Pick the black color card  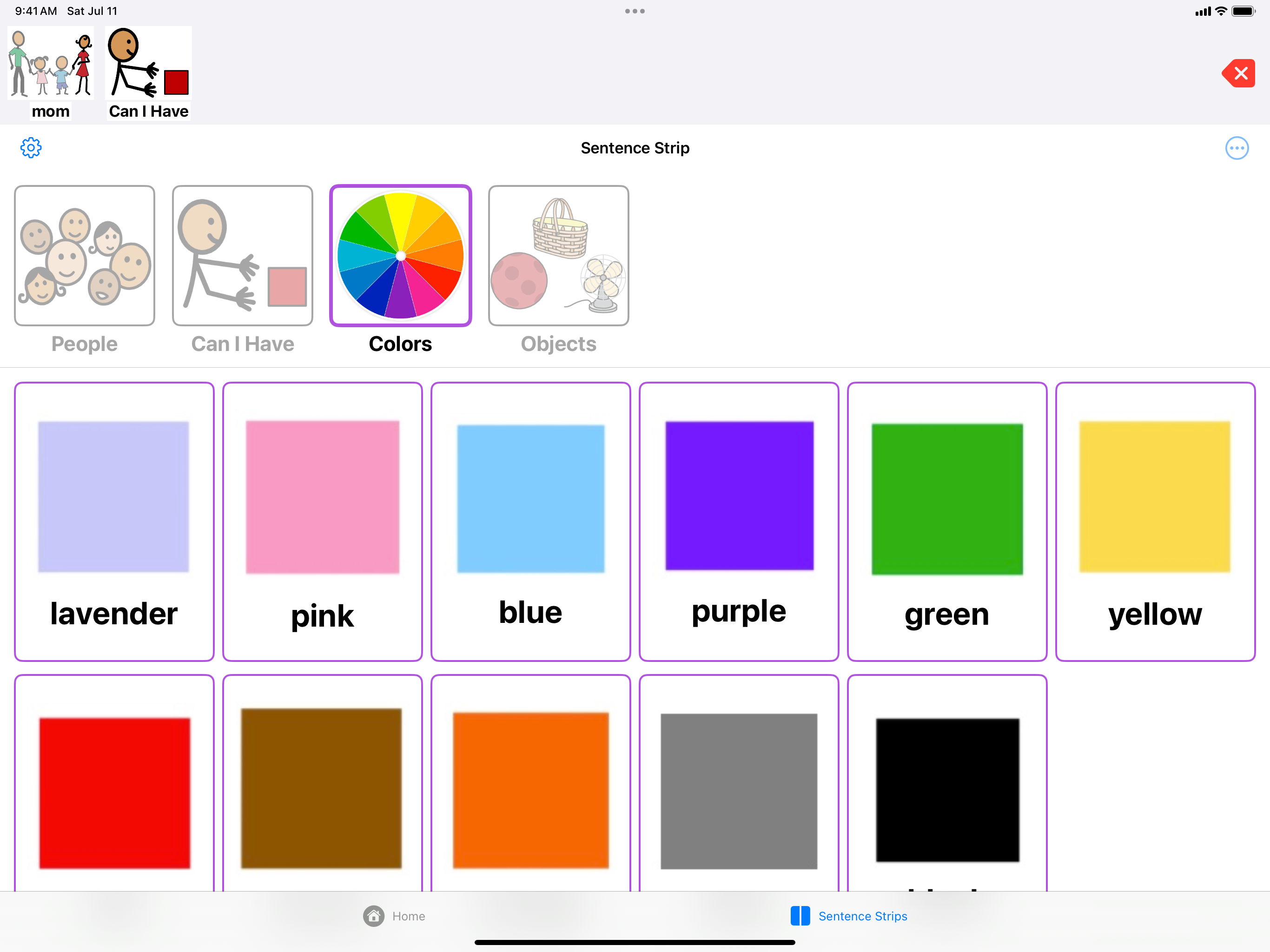pyautogui.click(x=947, y=784)
